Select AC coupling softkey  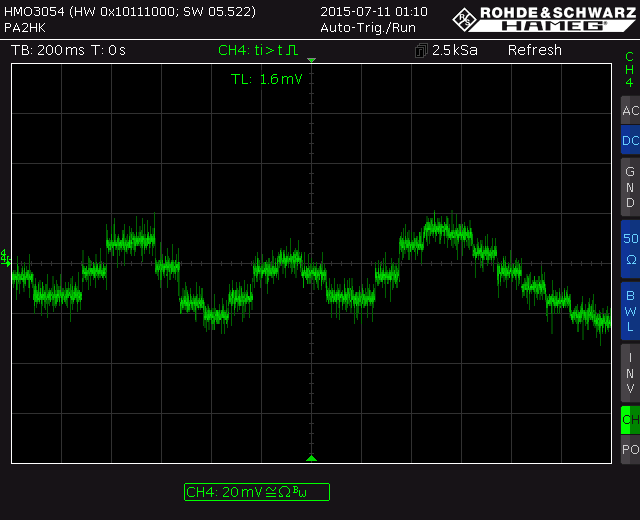pos(630,110)
